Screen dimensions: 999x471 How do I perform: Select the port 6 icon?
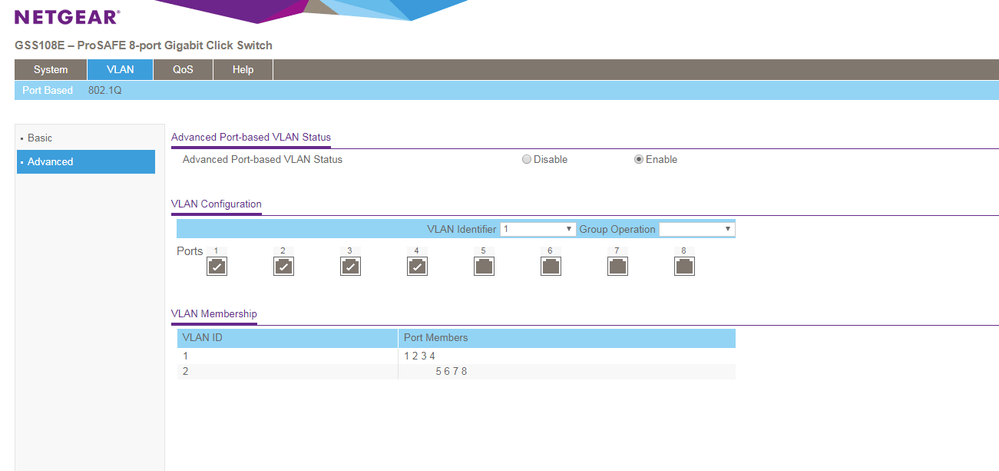coord(551,266)
